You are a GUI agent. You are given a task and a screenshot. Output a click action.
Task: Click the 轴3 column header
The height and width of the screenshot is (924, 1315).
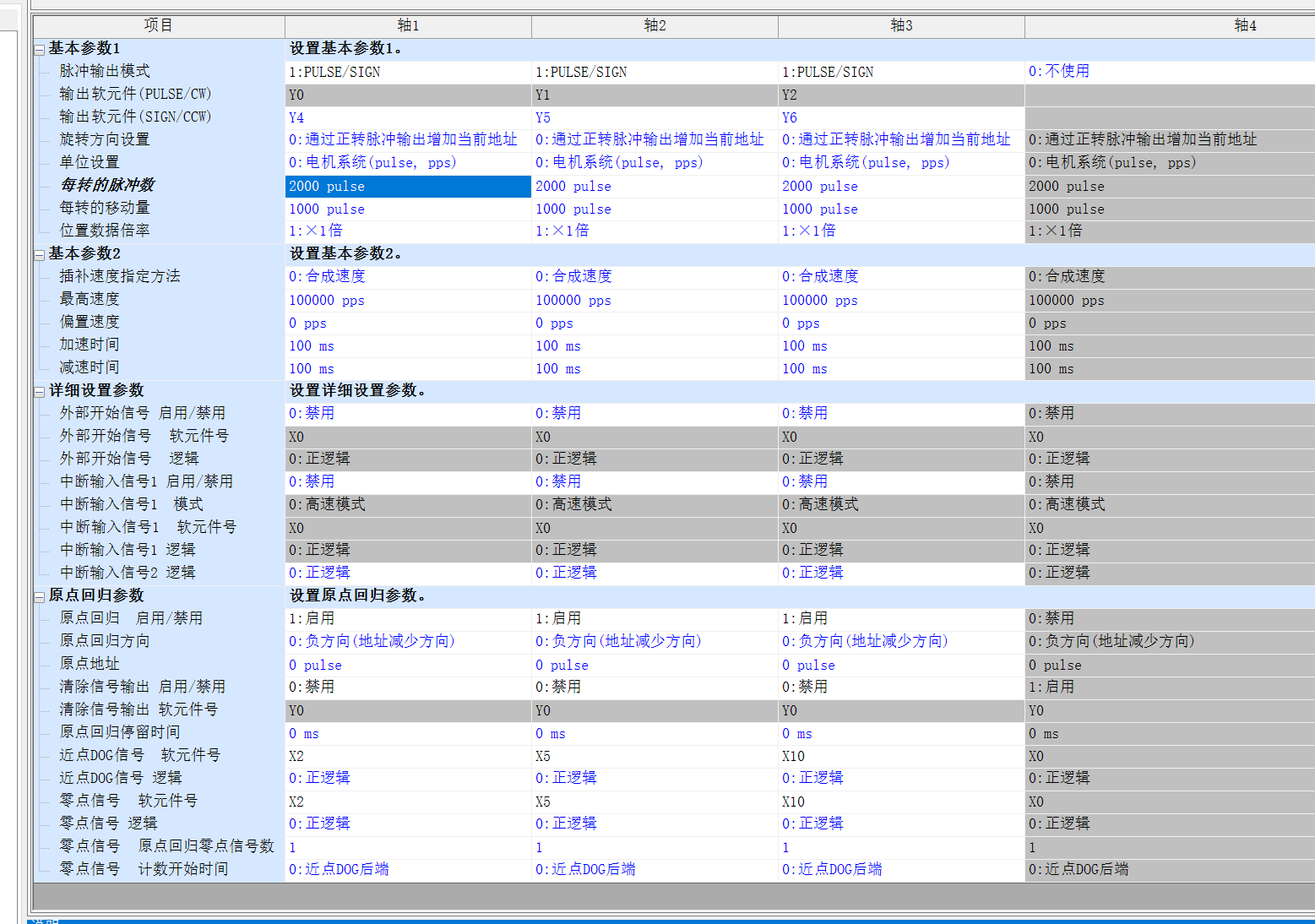901,25
